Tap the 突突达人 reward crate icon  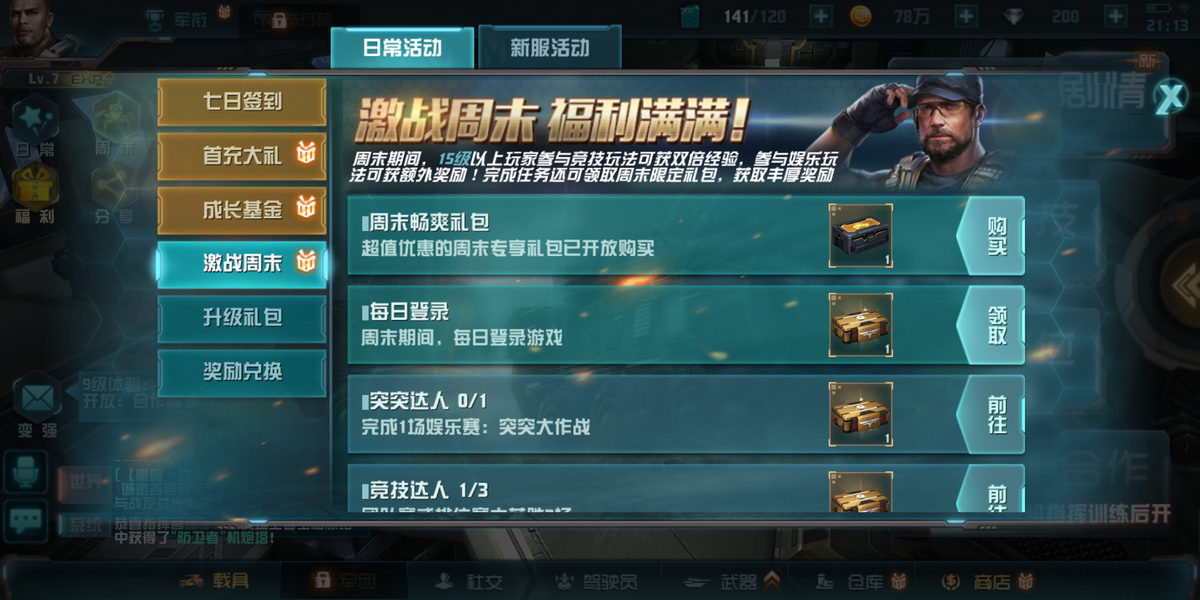pos(861,414)
